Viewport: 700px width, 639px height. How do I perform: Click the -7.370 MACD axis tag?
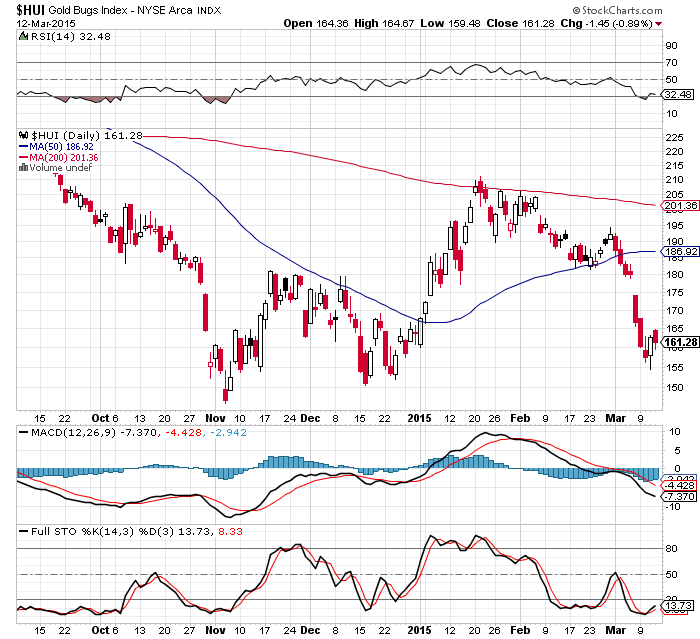tap(679, 496)
